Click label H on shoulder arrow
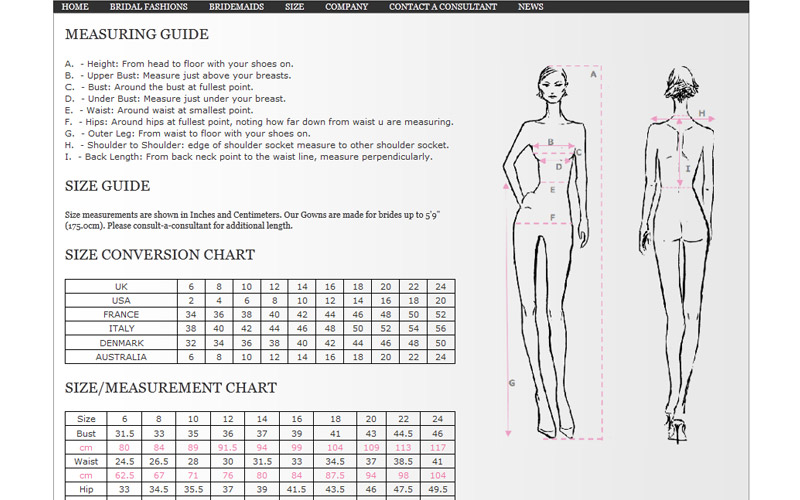The width and height of the screenshot is (800, 500). (702, 113)
